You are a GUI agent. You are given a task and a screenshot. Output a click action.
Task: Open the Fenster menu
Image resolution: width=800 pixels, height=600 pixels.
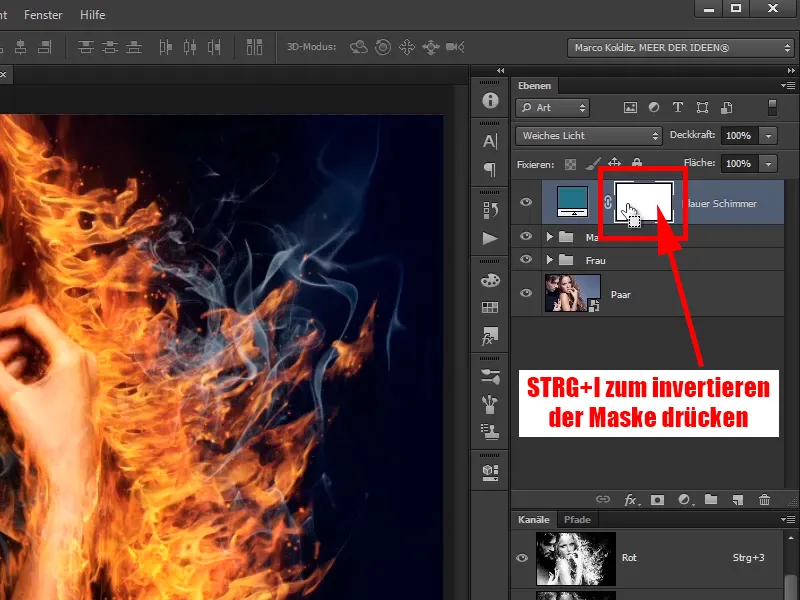tap(43, 15)
